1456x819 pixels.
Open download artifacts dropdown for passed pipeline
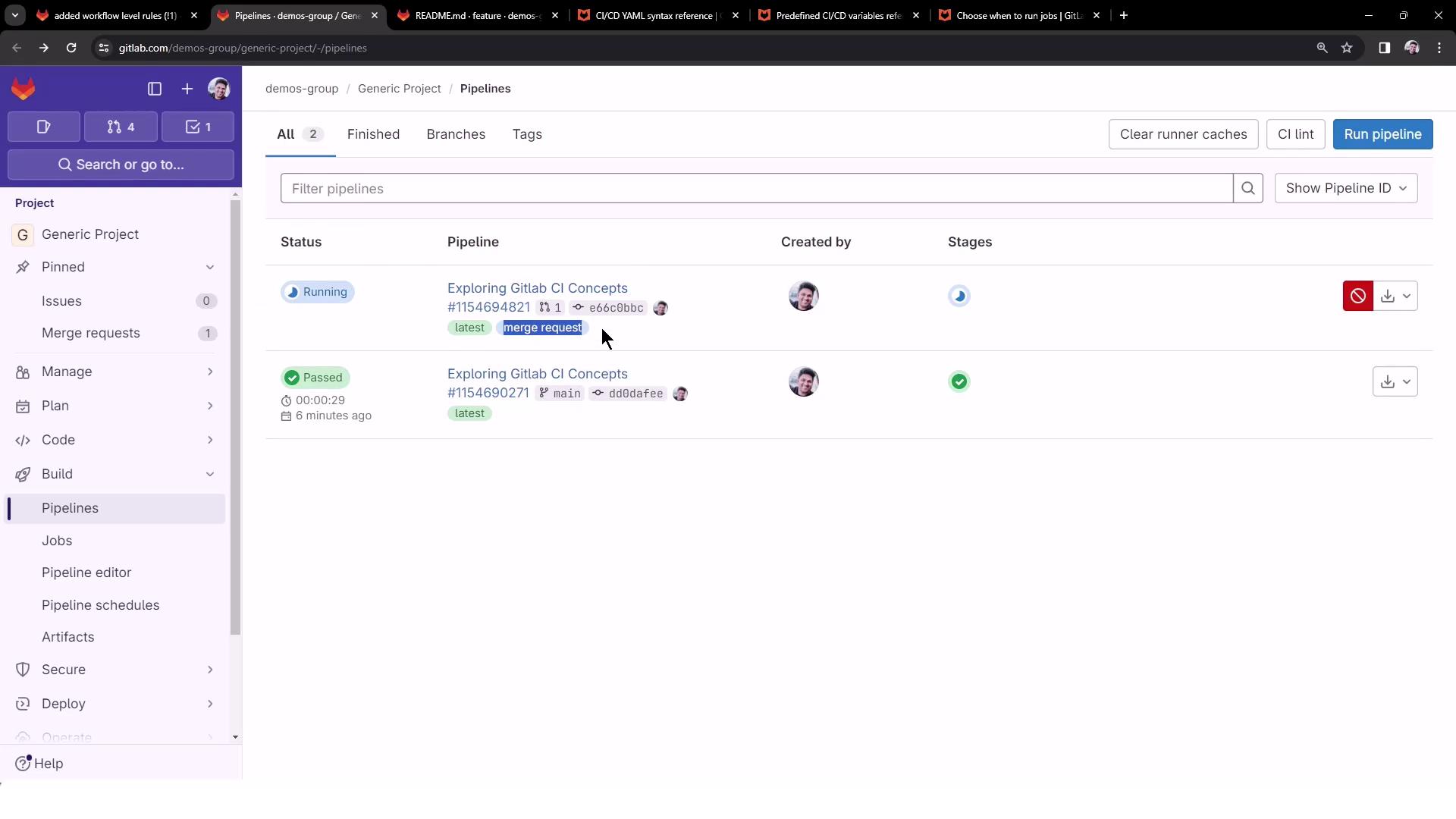coord(1395,381)
